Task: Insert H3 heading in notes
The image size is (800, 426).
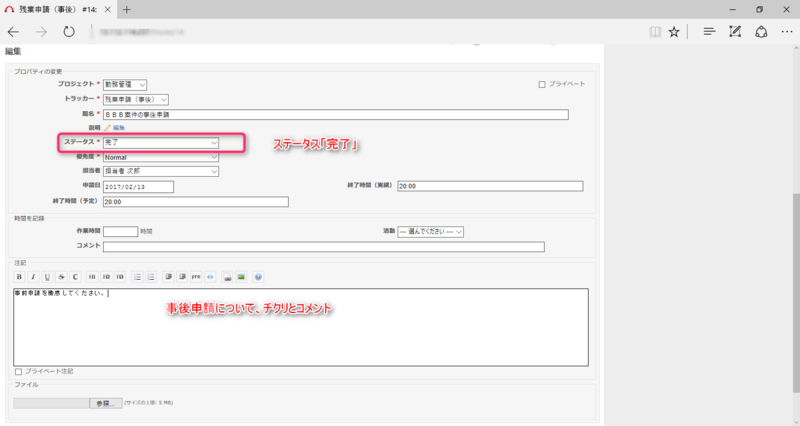Action: coord(120,277)
